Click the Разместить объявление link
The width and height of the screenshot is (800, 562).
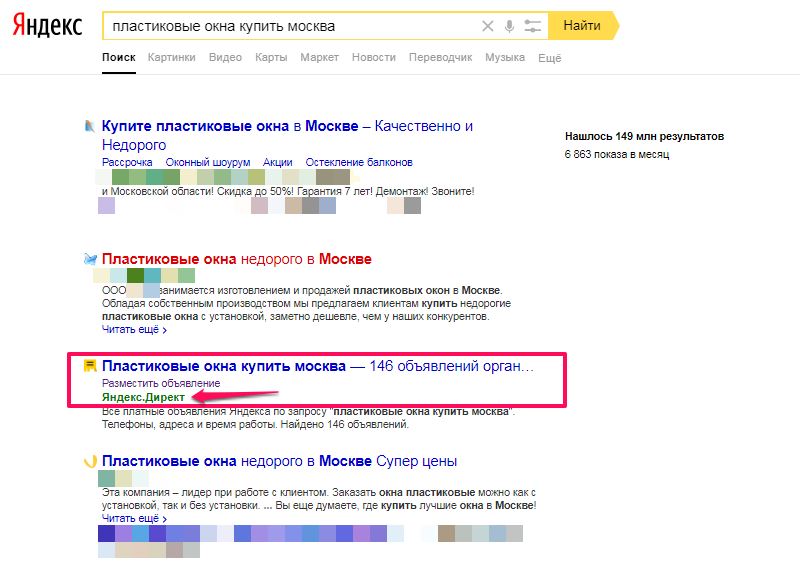pos(161,383)
